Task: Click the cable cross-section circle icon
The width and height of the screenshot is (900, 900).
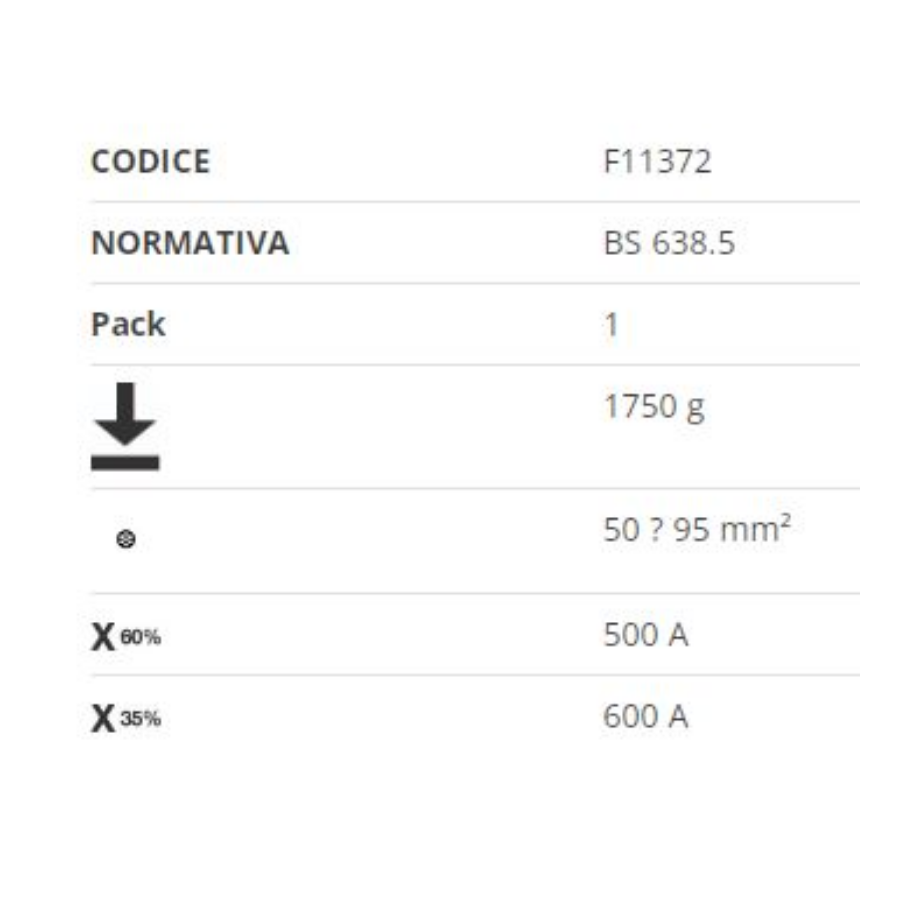Action: [x=126, y=539]
